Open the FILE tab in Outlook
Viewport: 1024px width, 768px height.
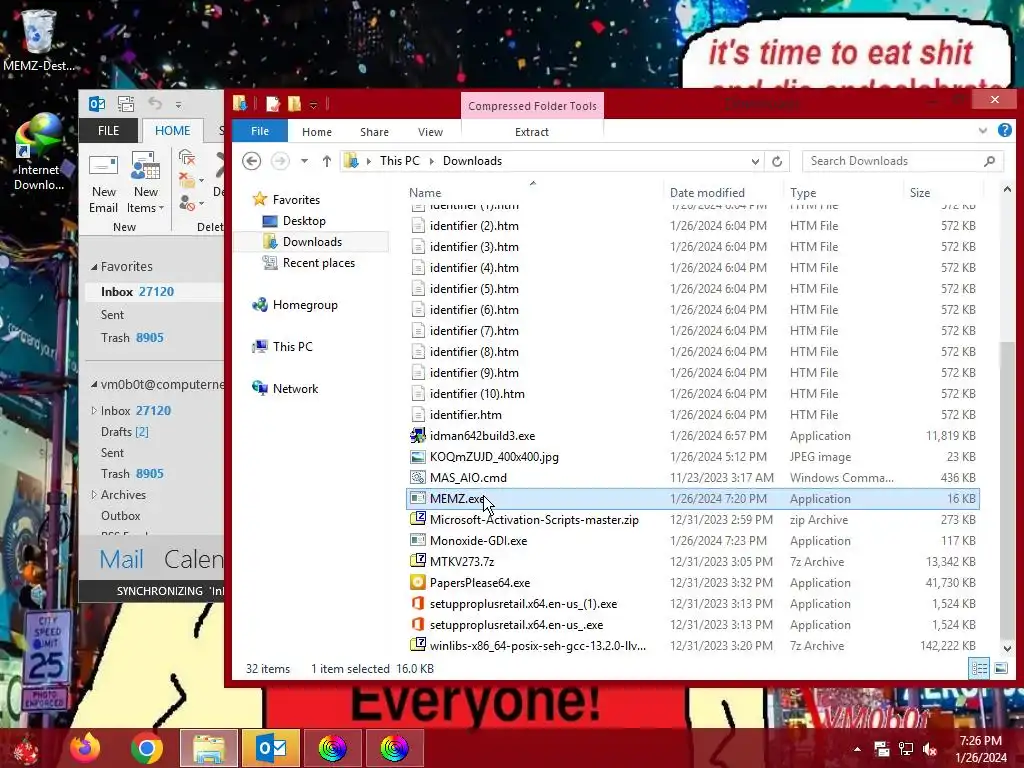[x=108, y=131]
